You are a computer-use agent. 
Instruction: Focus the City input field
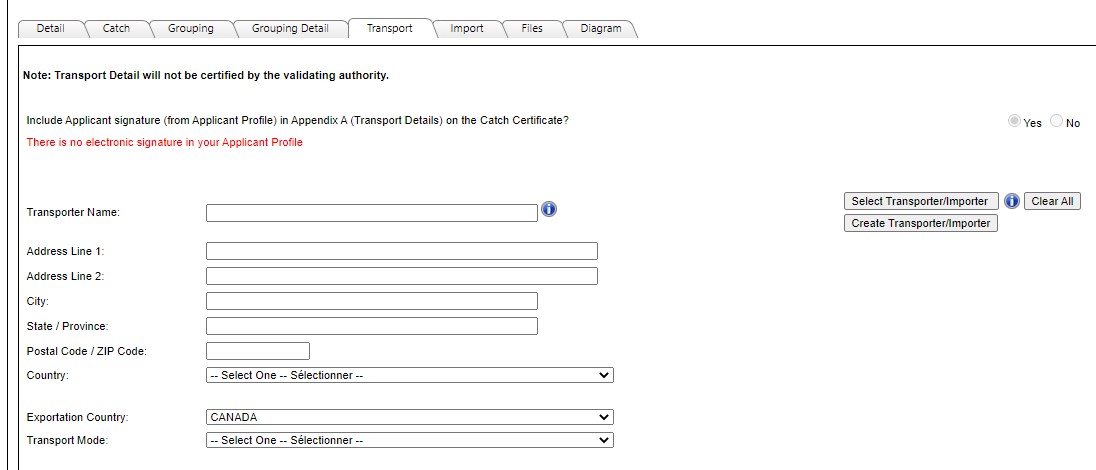pyautogui.click(x=372, y=301)
